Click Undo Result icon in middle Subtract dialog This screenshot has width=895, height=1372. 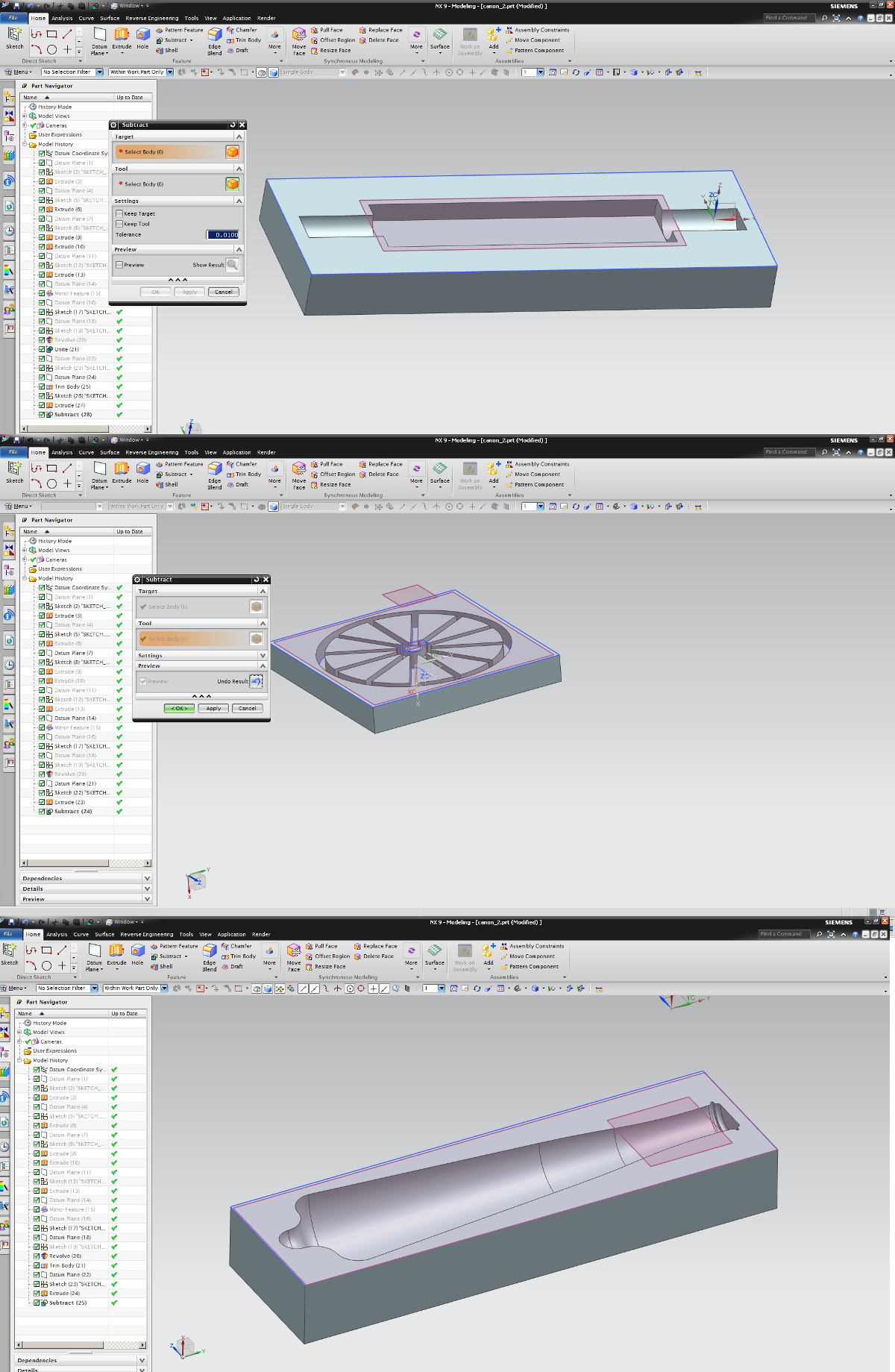256,681
